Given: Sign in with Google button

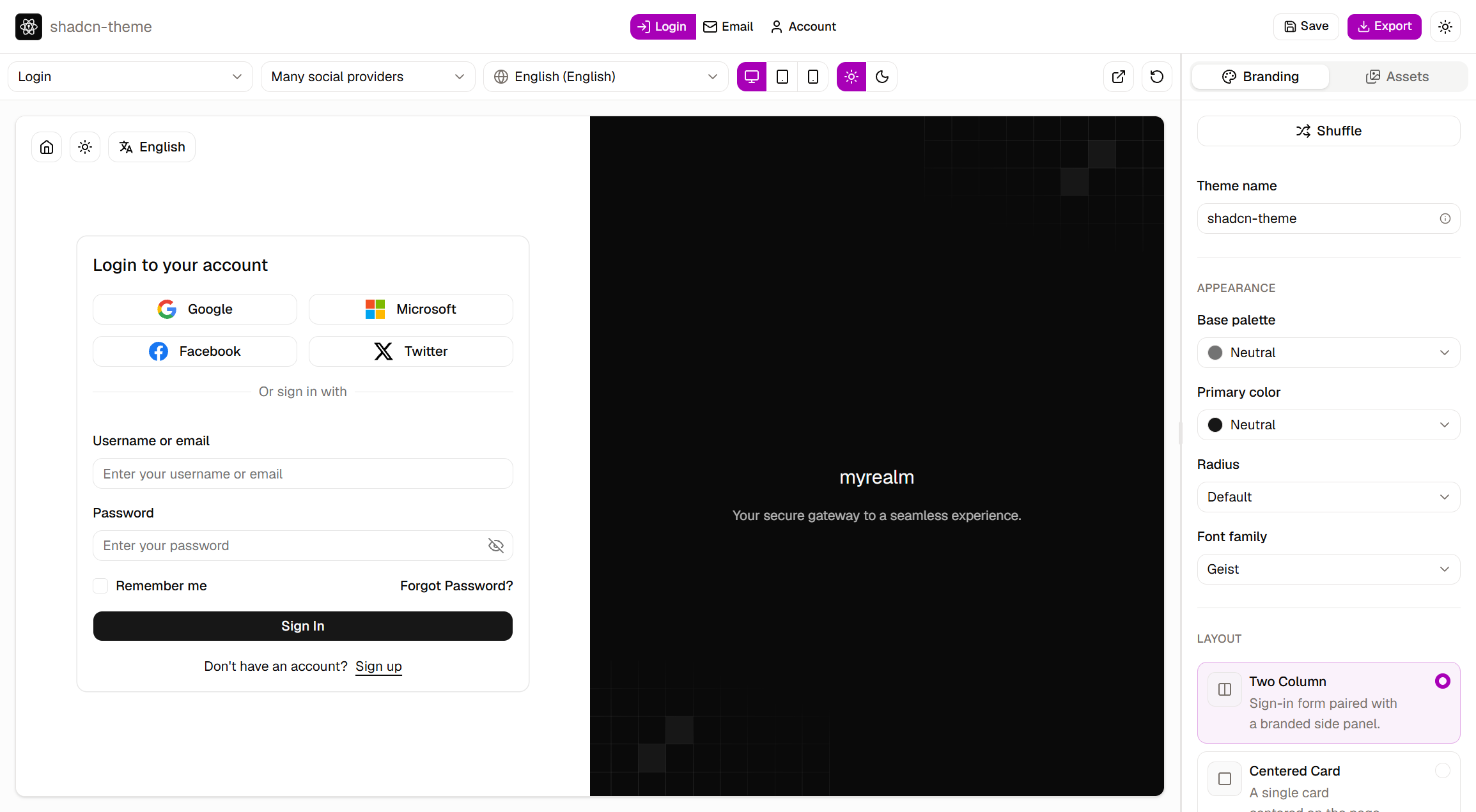Looking at the screenshot, I should point(195,309).
